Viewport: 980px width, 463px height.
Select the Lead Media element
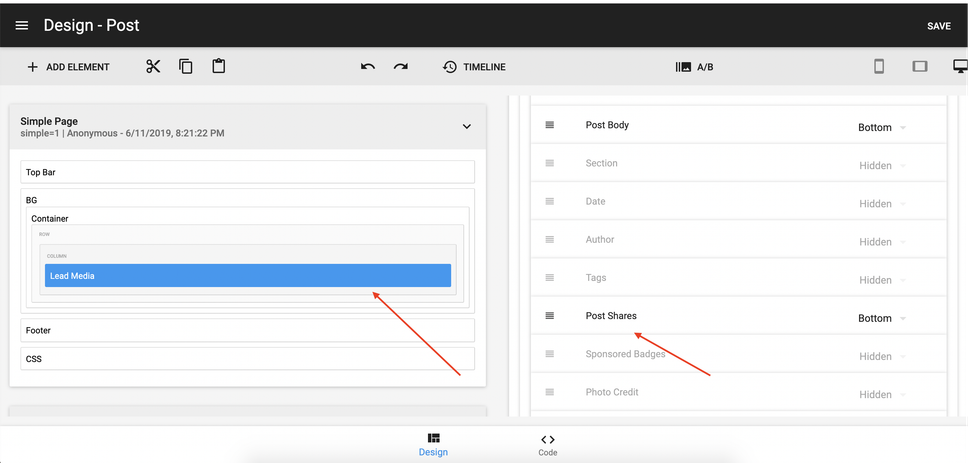pos(247,275)
